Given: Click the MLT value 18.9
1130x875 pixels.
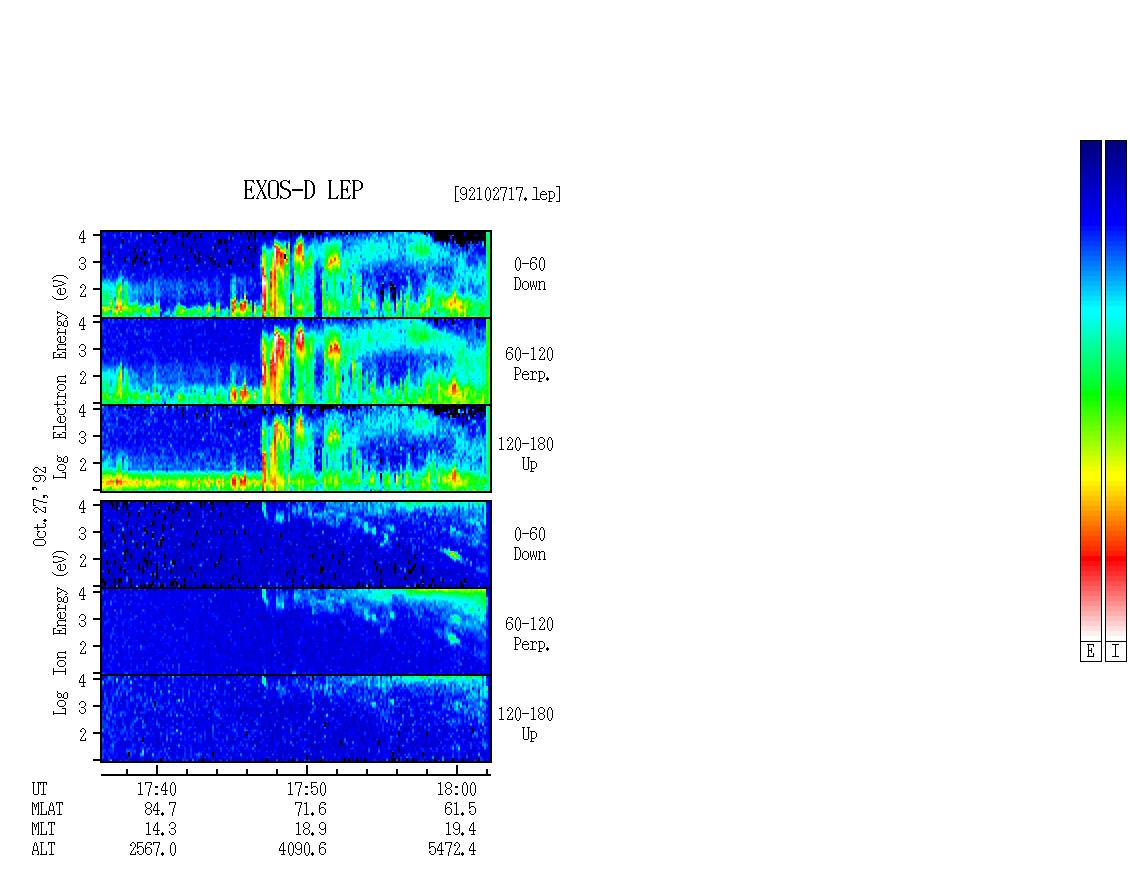Looking at the screenshot, I should pyautogui.click(x=310, y=830).
